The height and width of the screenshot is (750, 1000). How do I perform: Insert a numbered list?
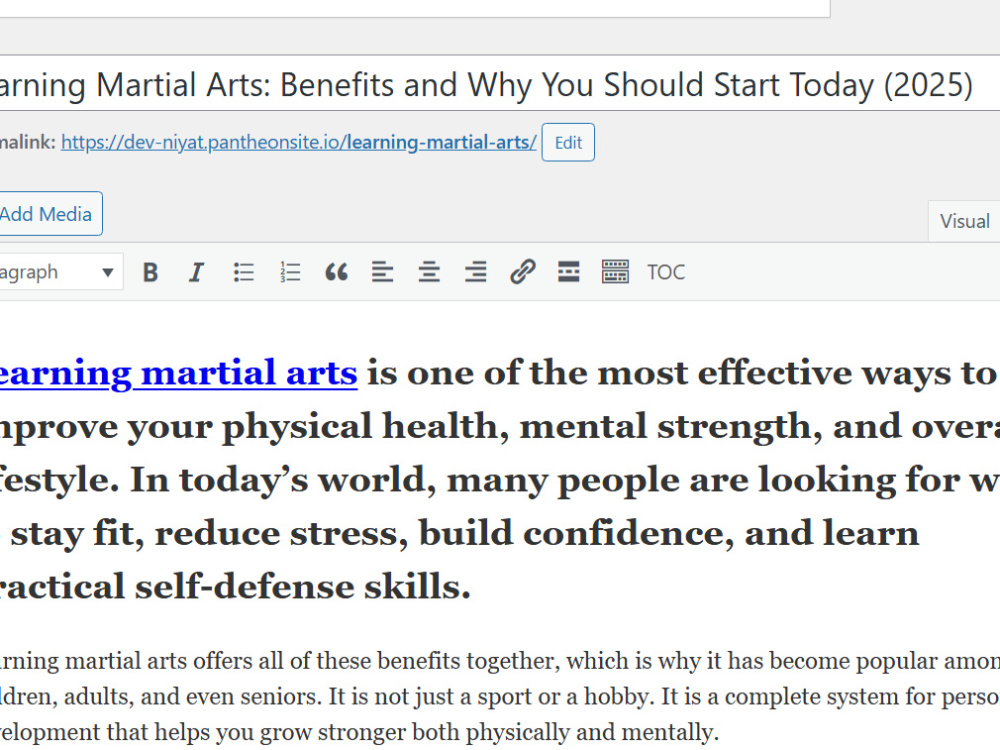[x=290, y=272]
